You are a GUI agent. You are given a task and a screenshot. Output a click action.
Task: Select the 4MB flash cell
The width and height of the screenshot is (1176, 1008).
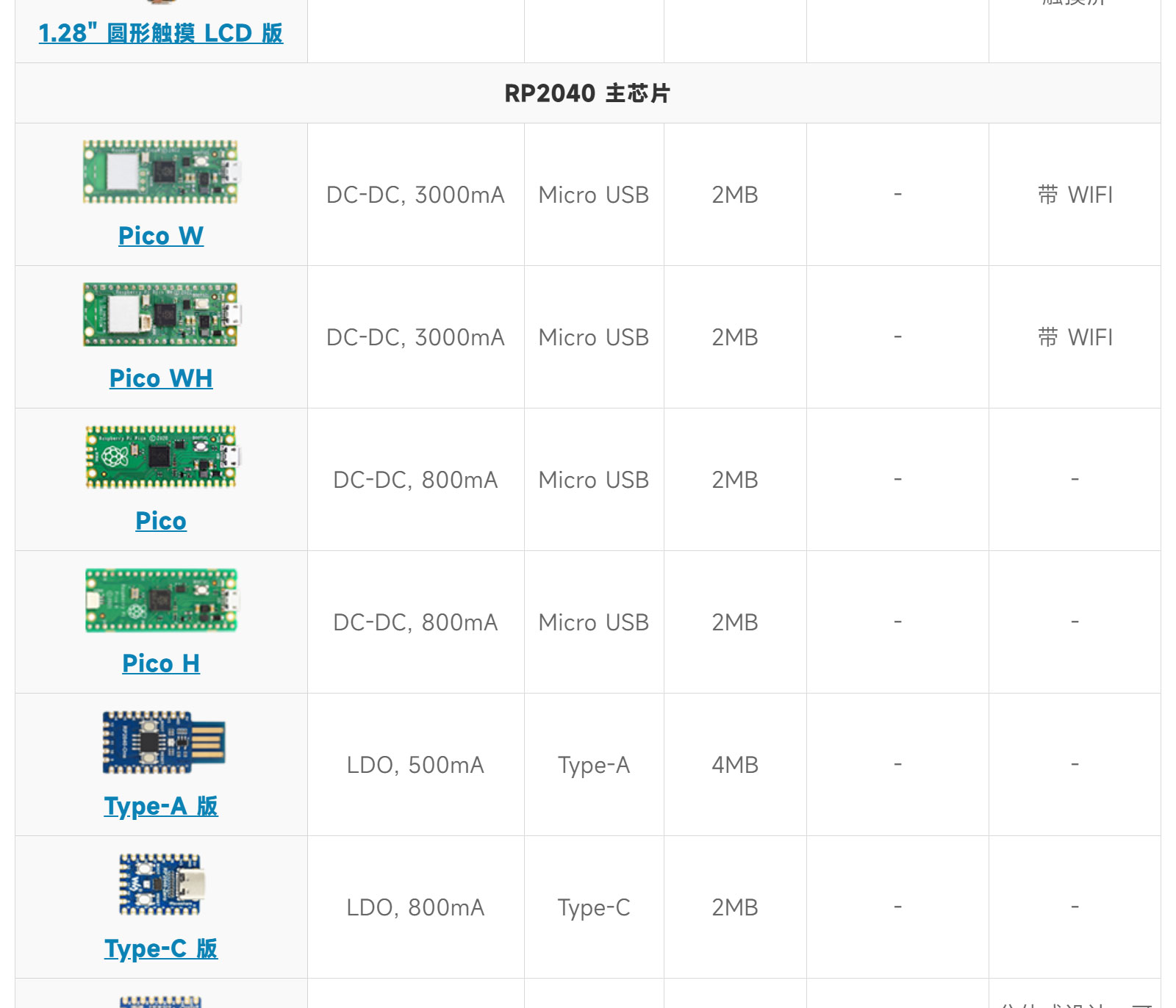[x=735, y=765]
